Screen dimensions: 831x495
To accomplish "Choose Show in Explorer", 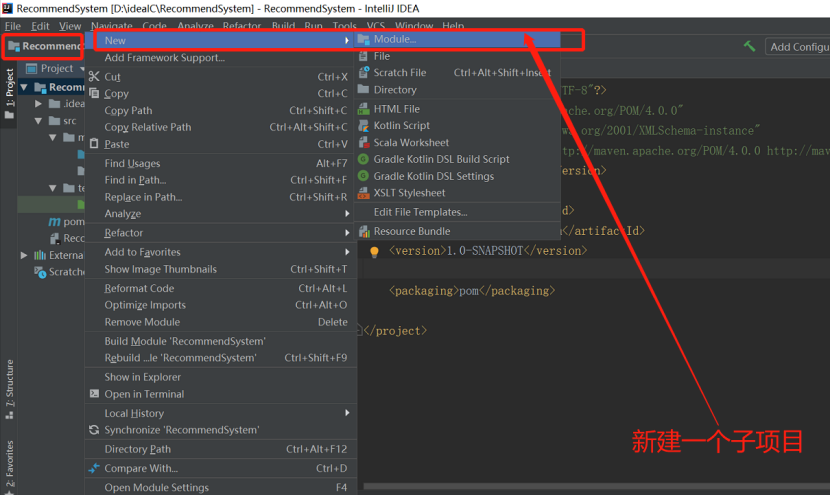I will coord(222,377).
